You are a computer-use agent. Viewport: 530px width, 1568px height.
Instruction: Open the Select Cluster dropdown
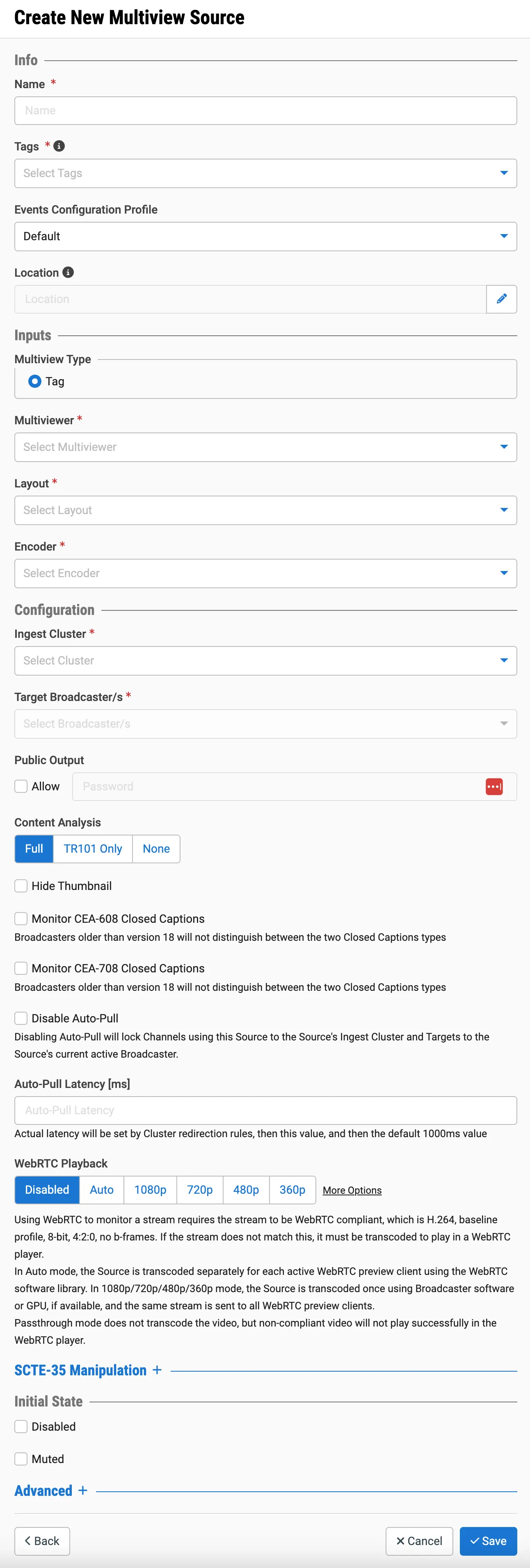[x=265, y=660]
